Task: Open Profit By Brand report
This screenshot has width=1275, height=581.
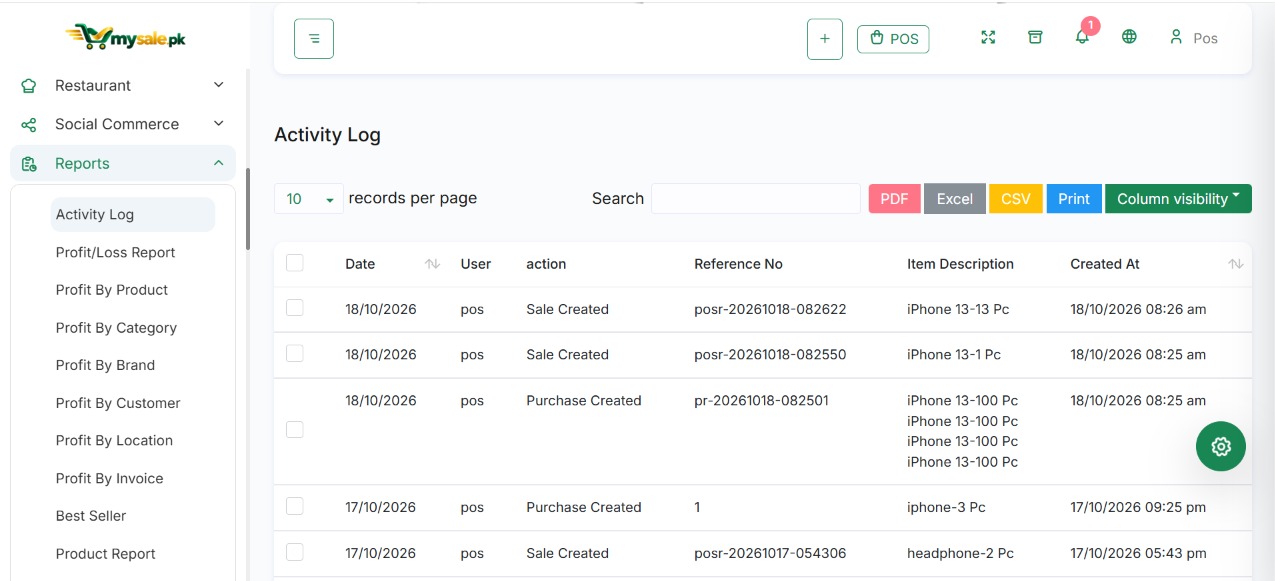Action: pos(105,365)
